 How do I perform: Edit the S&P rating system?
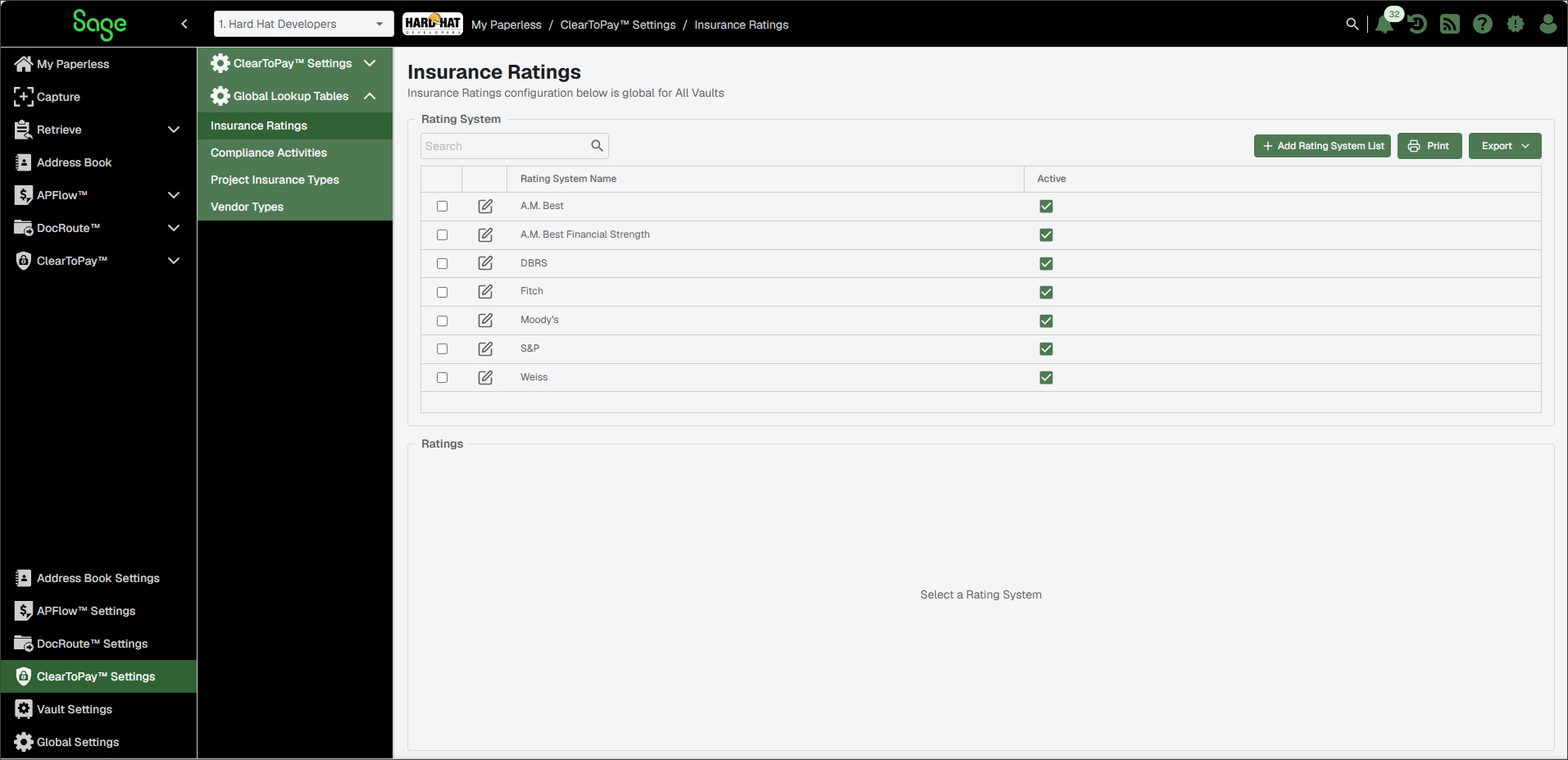tap(485, 349)
